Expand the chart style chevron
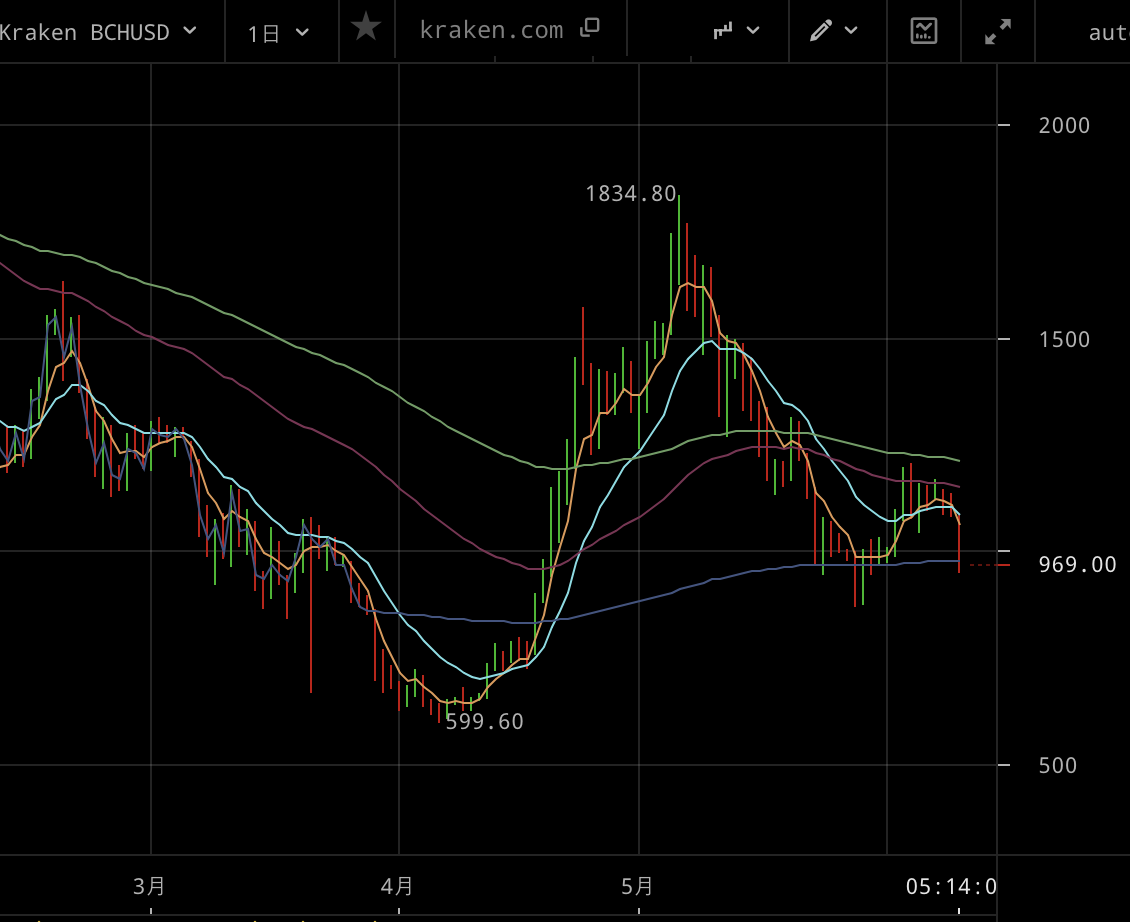Image resolution: width=1130 pixels, height=922 pixels. [753, 30]
